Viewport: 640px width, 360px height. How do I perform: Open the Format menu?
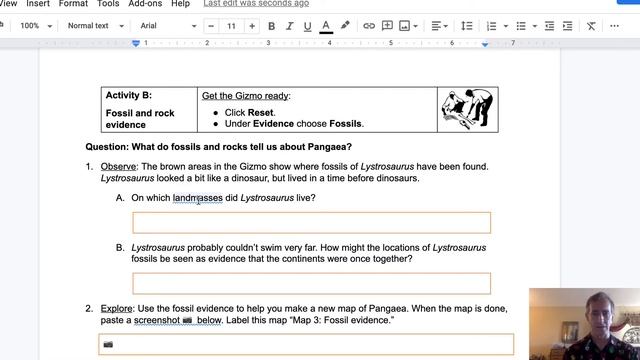point(73,4)
